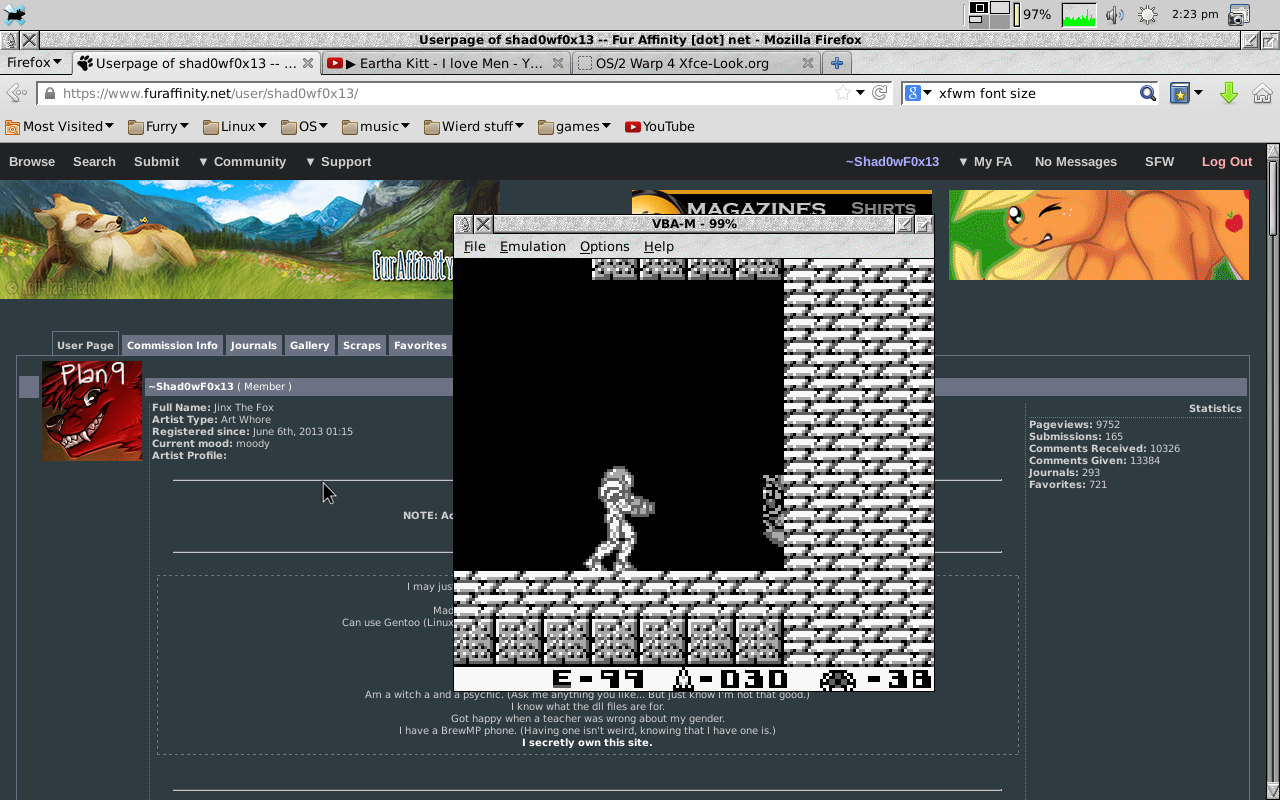Screen dimensions: 1280x800
Task: Switch to the OS/2 Warp 4 Xfce-Look tab
Action: pos(696,63)
